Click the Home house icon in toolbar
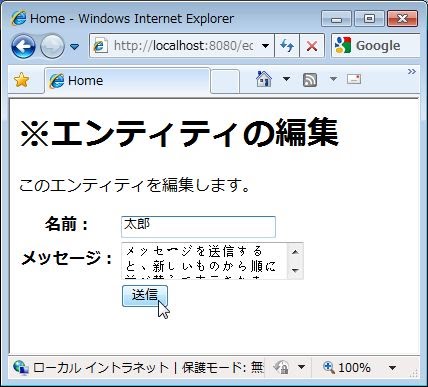428x387 pixels. [x=264, y=79]
